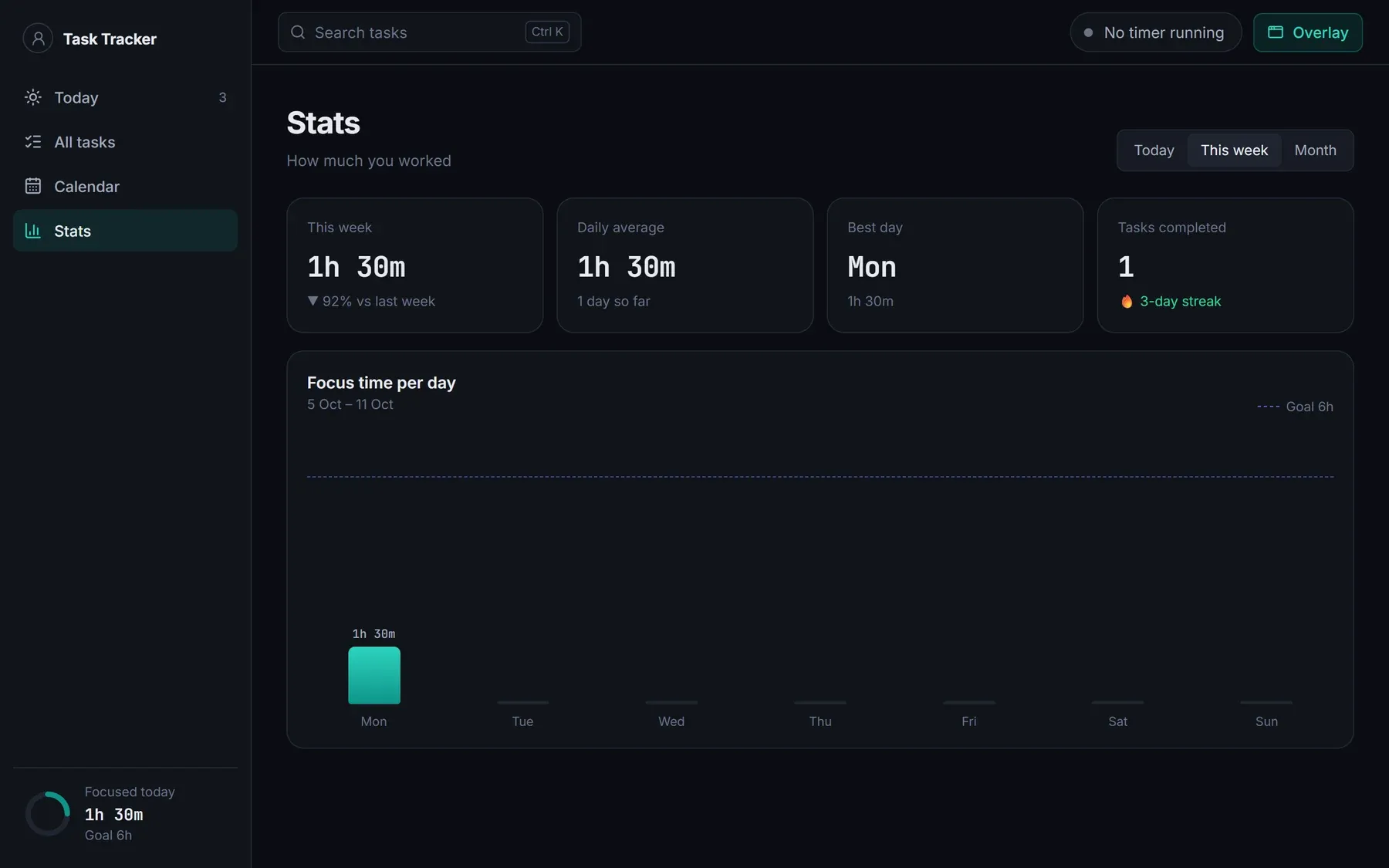Click the overlay window icon
1389x868 pixels.
1276,32
